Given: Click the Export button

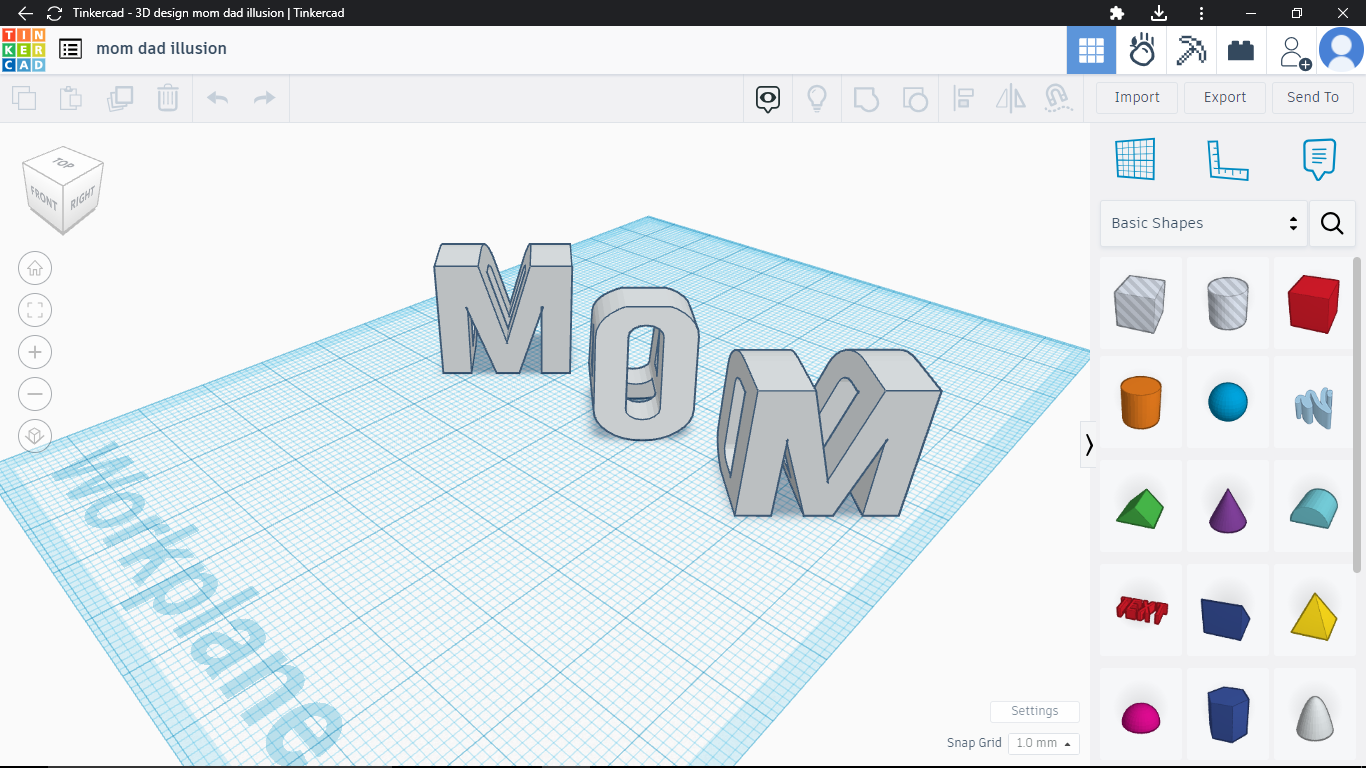Looking at the screenshot, I should pos(1224,97).
